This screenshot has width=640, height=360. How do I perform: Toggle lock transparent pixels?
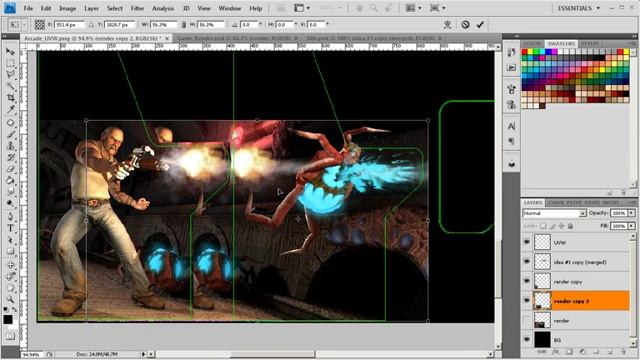tap(543, 226)
